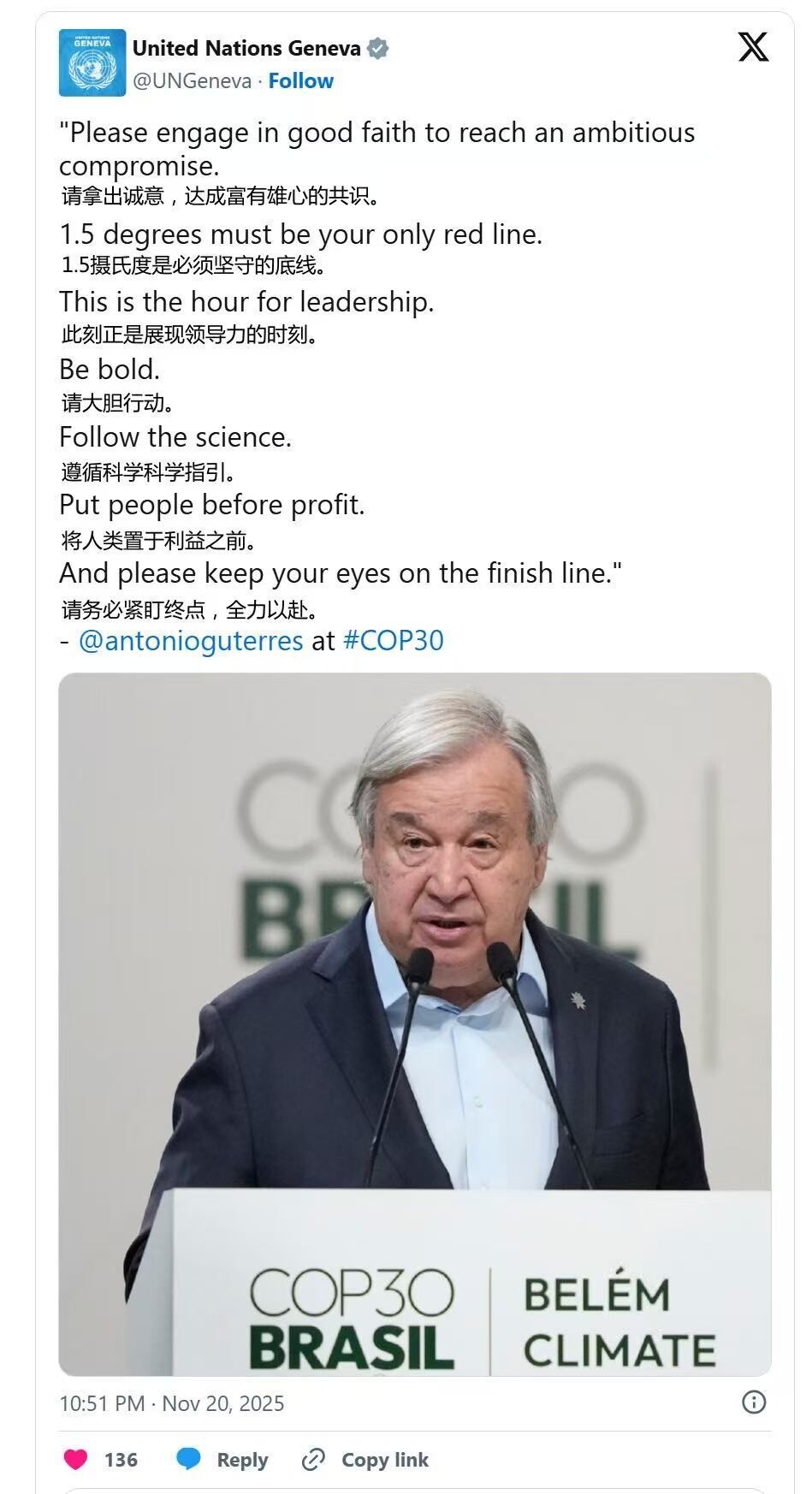Click the post timestamp 10:51 PM
This screenshot has height=1494, width=812.
101,1403
